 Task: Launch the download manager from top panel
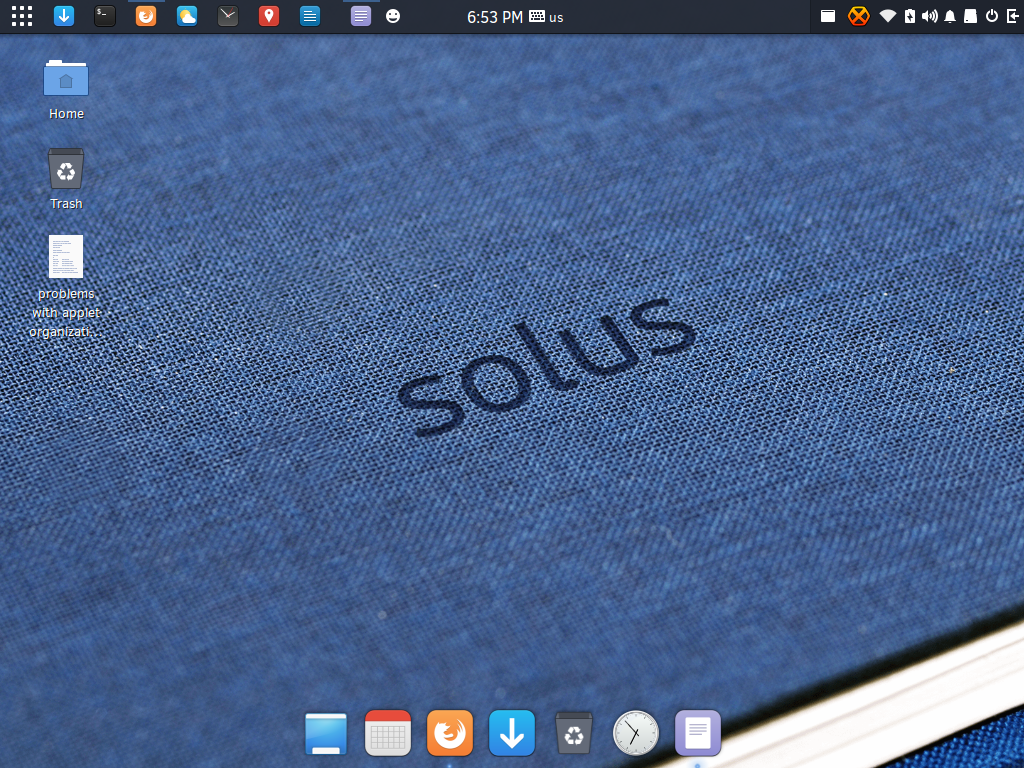coord(63,16)
